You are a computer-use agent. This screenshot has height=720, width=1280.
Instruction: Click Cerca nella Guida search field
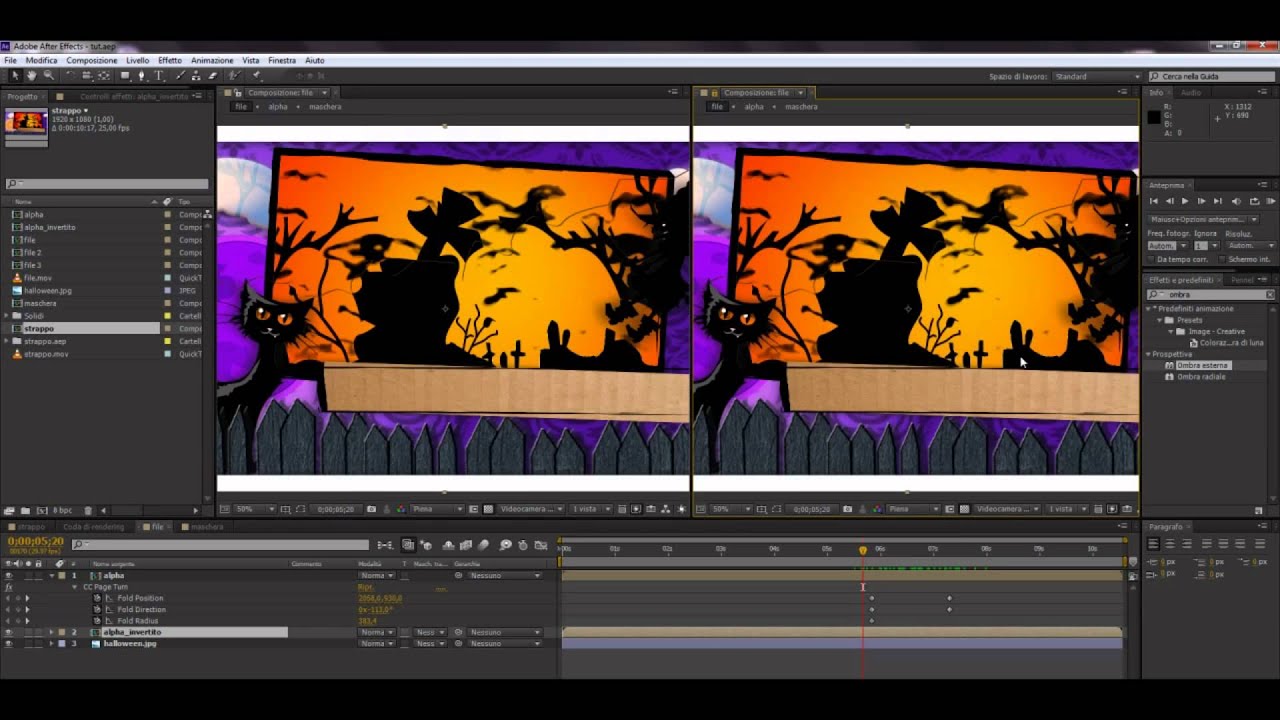click(1211, 76)
